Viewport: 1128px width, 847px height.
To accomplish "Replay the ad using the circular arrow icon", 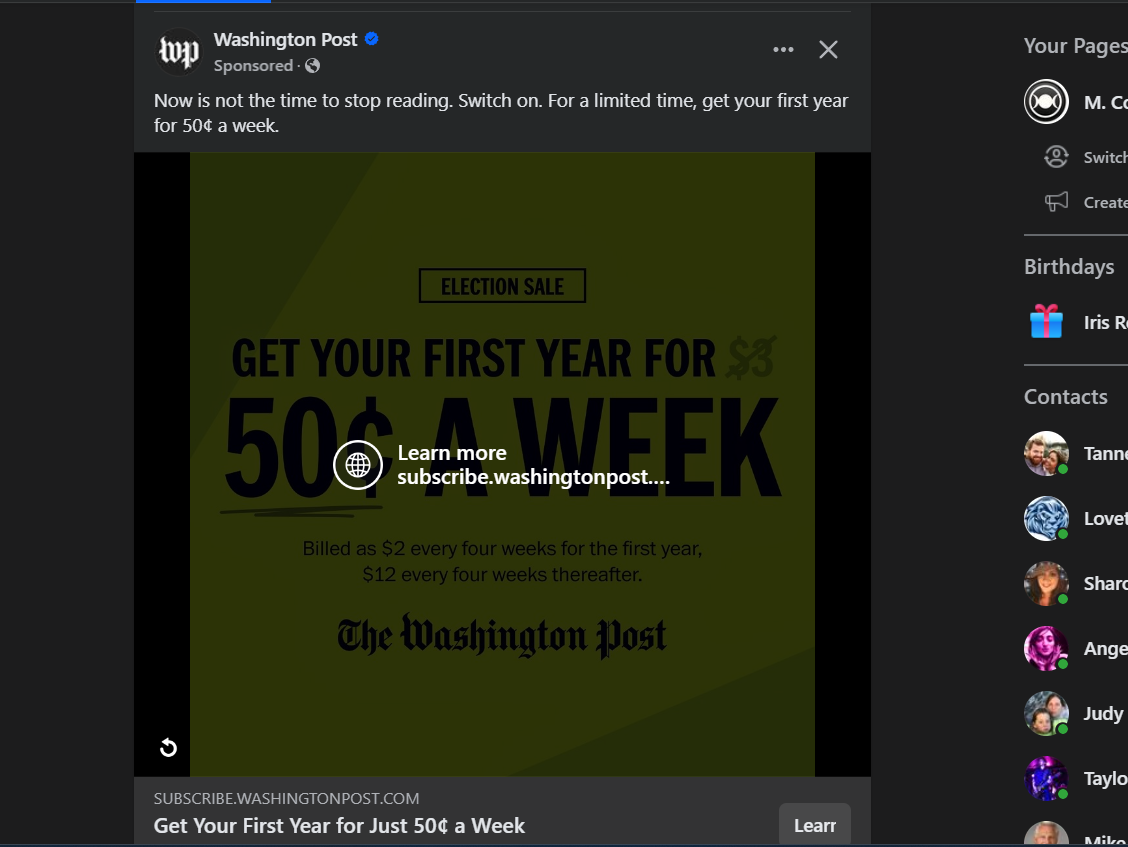I will (x=169, y=748).
